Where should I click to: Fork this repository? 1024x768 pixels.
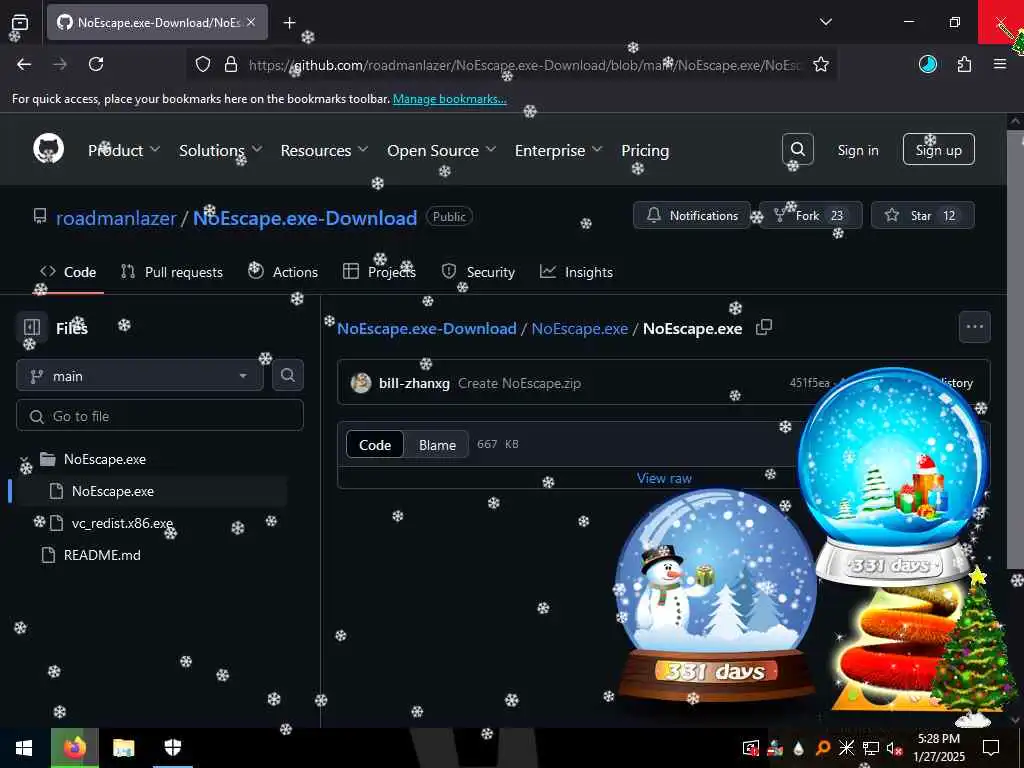[x=810, y=215]
